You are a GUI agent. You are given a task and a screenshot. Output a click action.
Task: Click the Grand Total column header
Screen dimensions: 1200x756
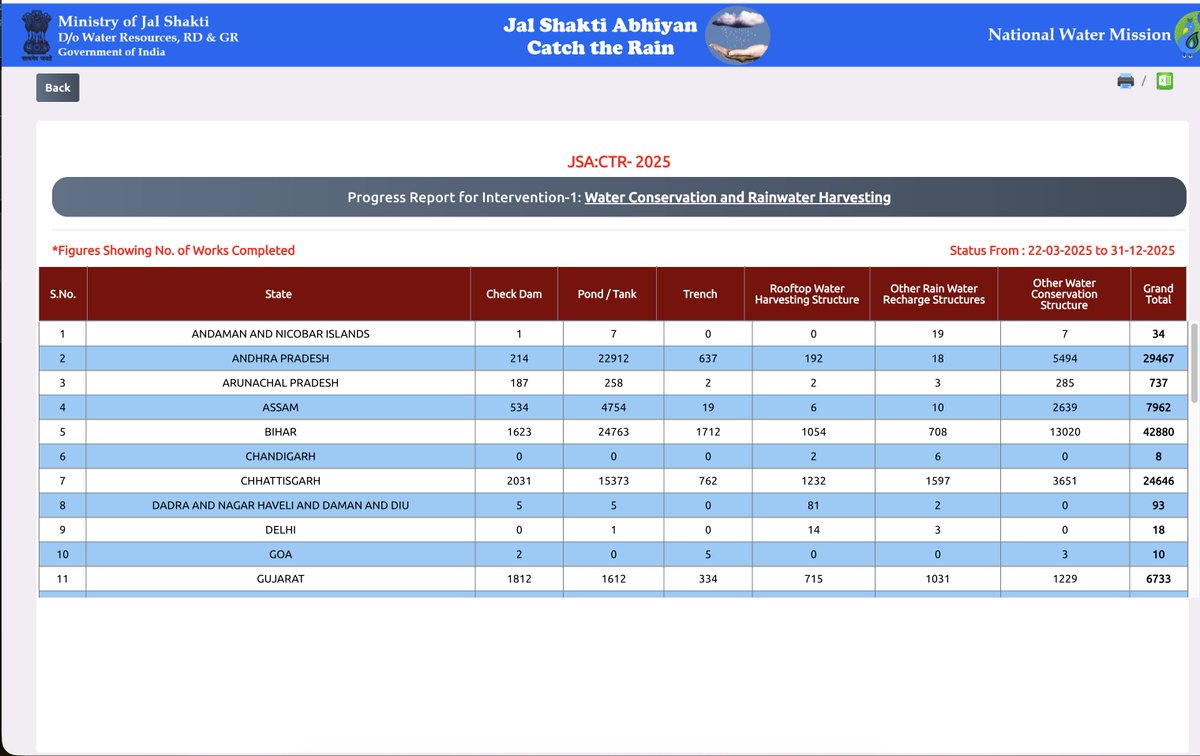(1158, 294)
